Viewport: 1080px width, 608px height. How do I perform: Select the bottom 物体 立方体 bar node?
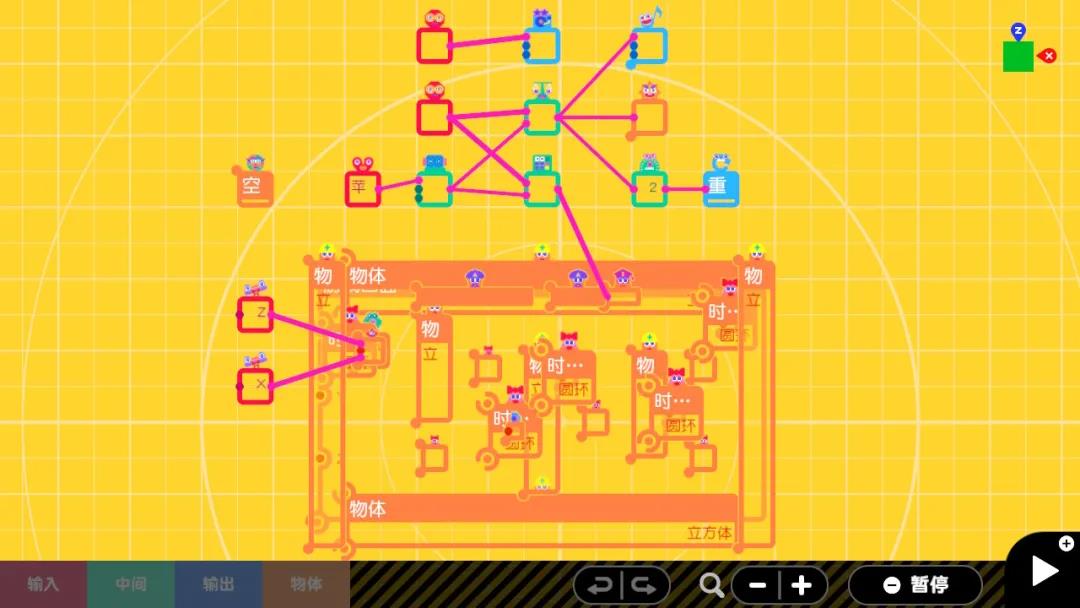pos(541,519)
